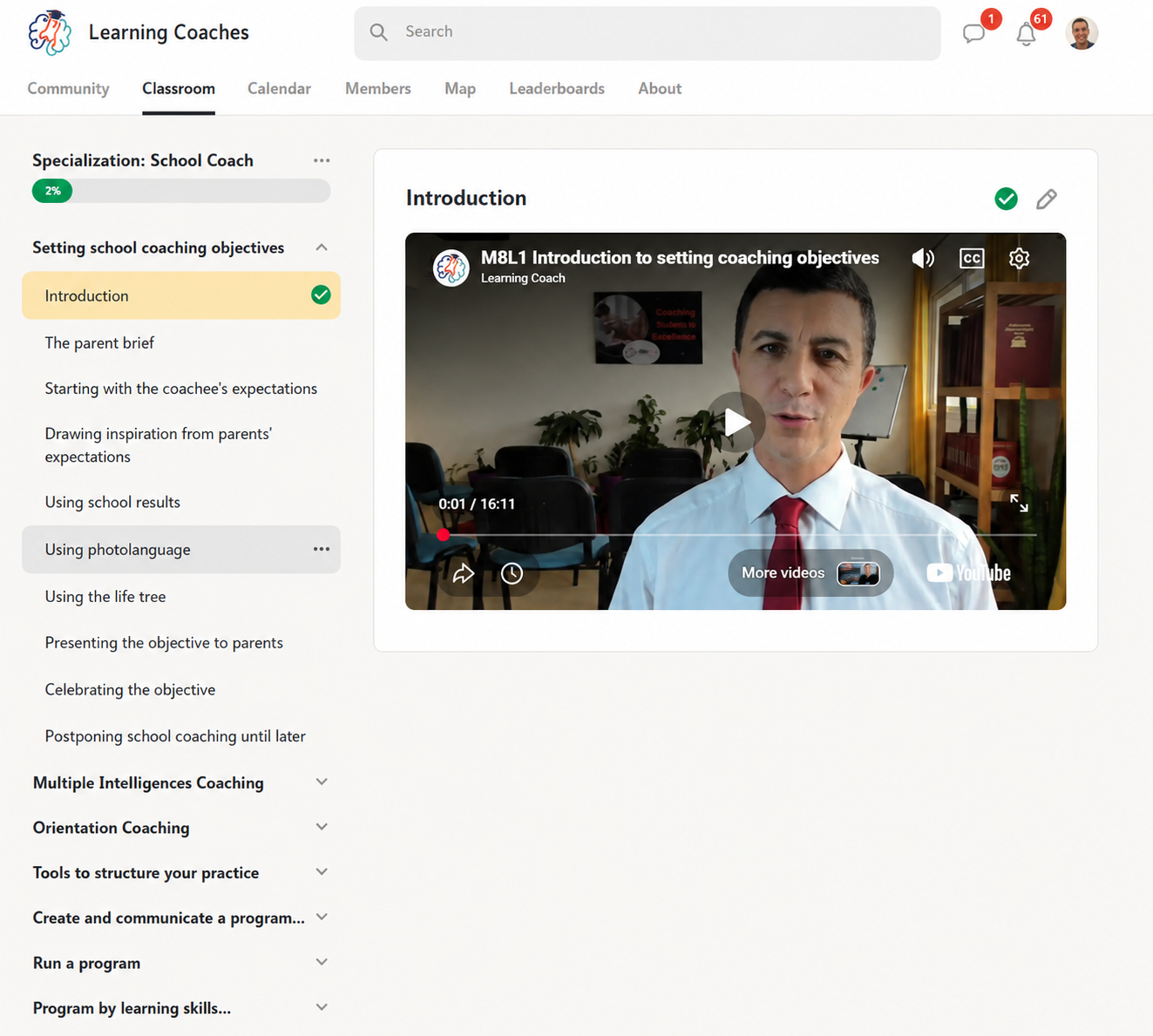This screenshot has height=1036, width=1153.
Task: Open the video on YouTube logo
Action: click(x=968, y=572)
